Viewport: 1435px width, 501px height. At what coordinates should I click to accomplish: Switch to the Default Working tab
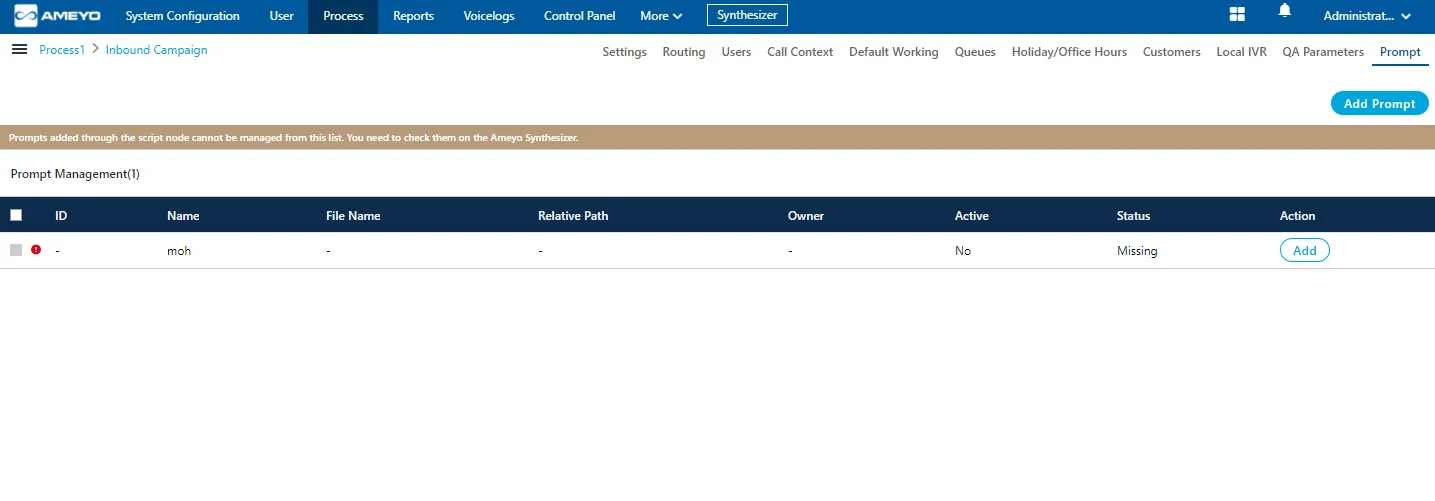894,52
